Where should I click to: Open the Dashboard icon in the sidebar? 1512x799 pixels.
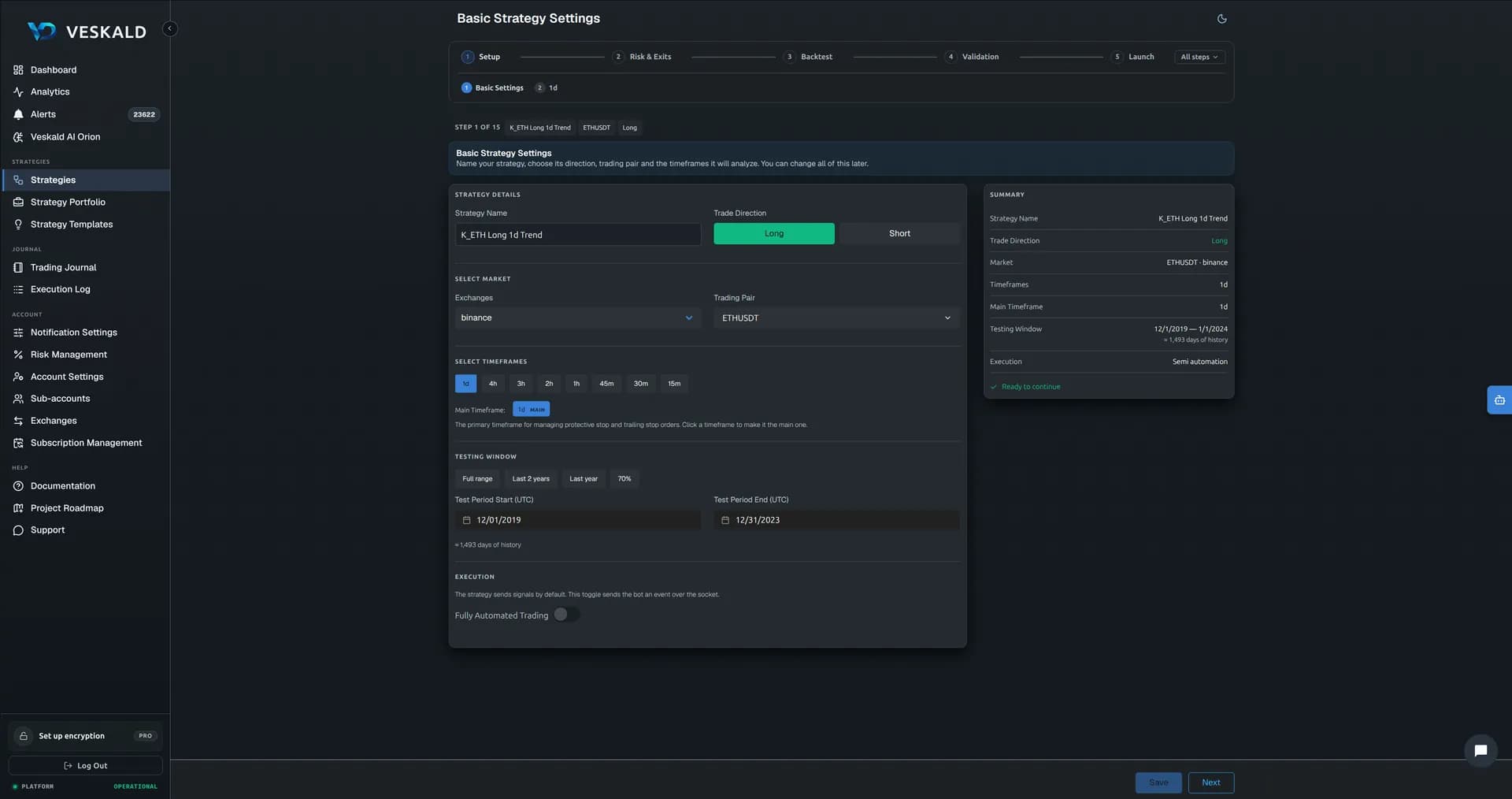(18, 70)
